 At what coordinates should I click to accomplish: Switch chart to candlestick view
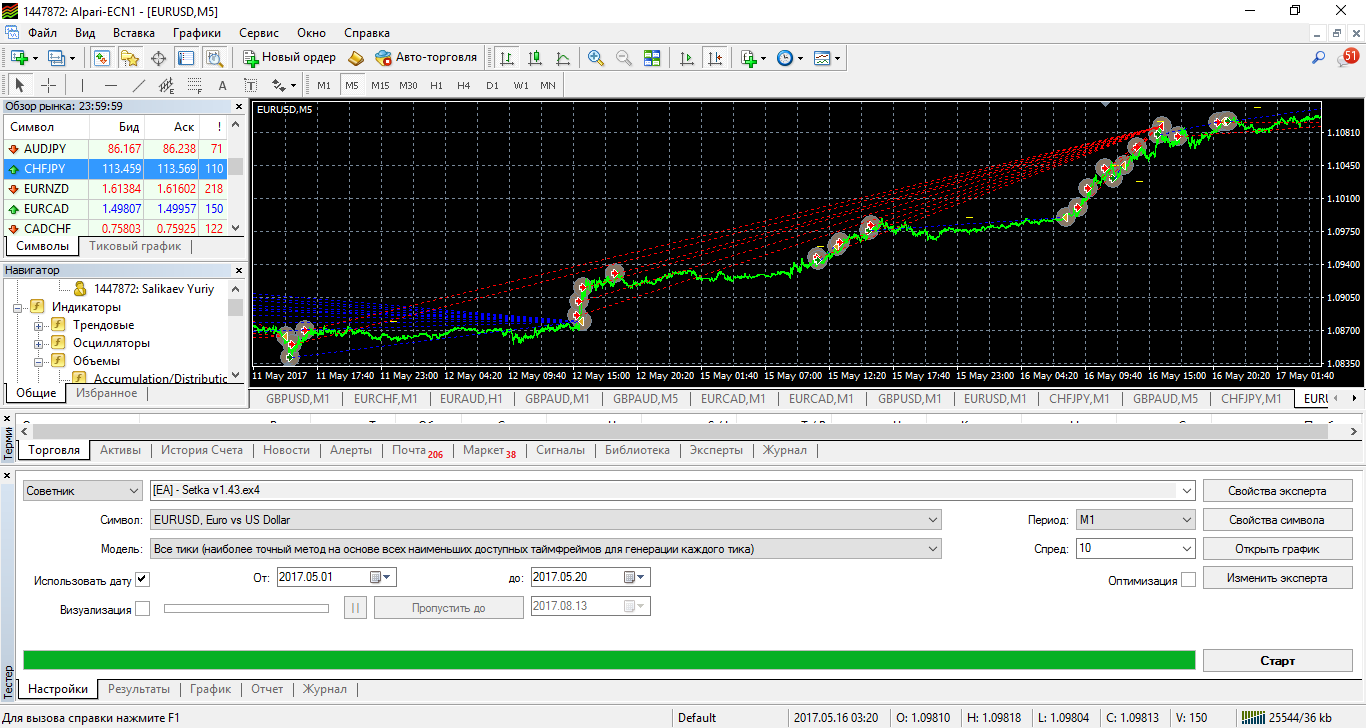[535, 58]
